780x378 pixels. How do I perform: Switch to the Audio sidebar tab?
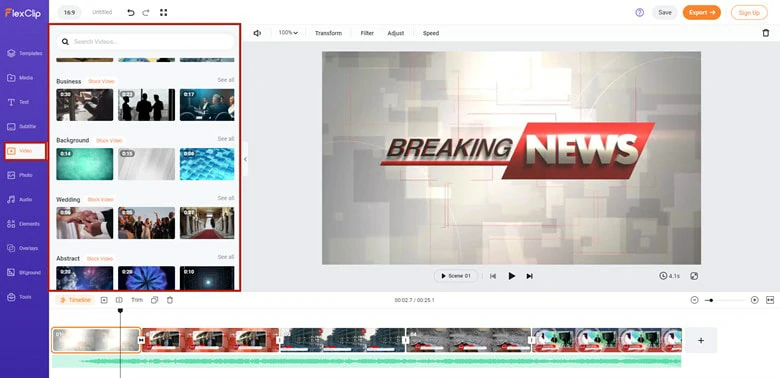[x=24, y=199]
